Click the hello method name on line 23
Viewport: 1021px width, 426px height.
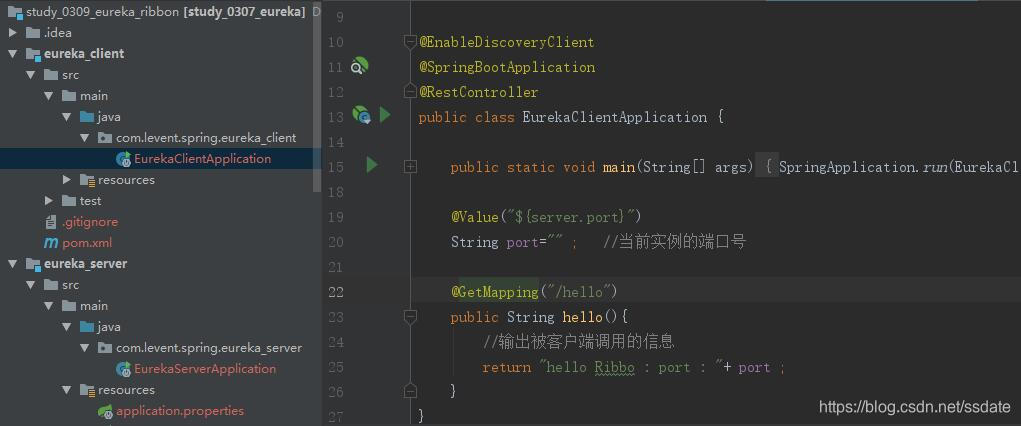[582, 317]
